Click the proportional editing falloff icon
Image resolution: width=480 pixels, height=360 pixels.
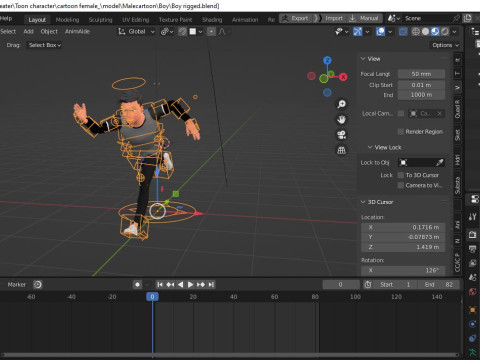(223, 32)
